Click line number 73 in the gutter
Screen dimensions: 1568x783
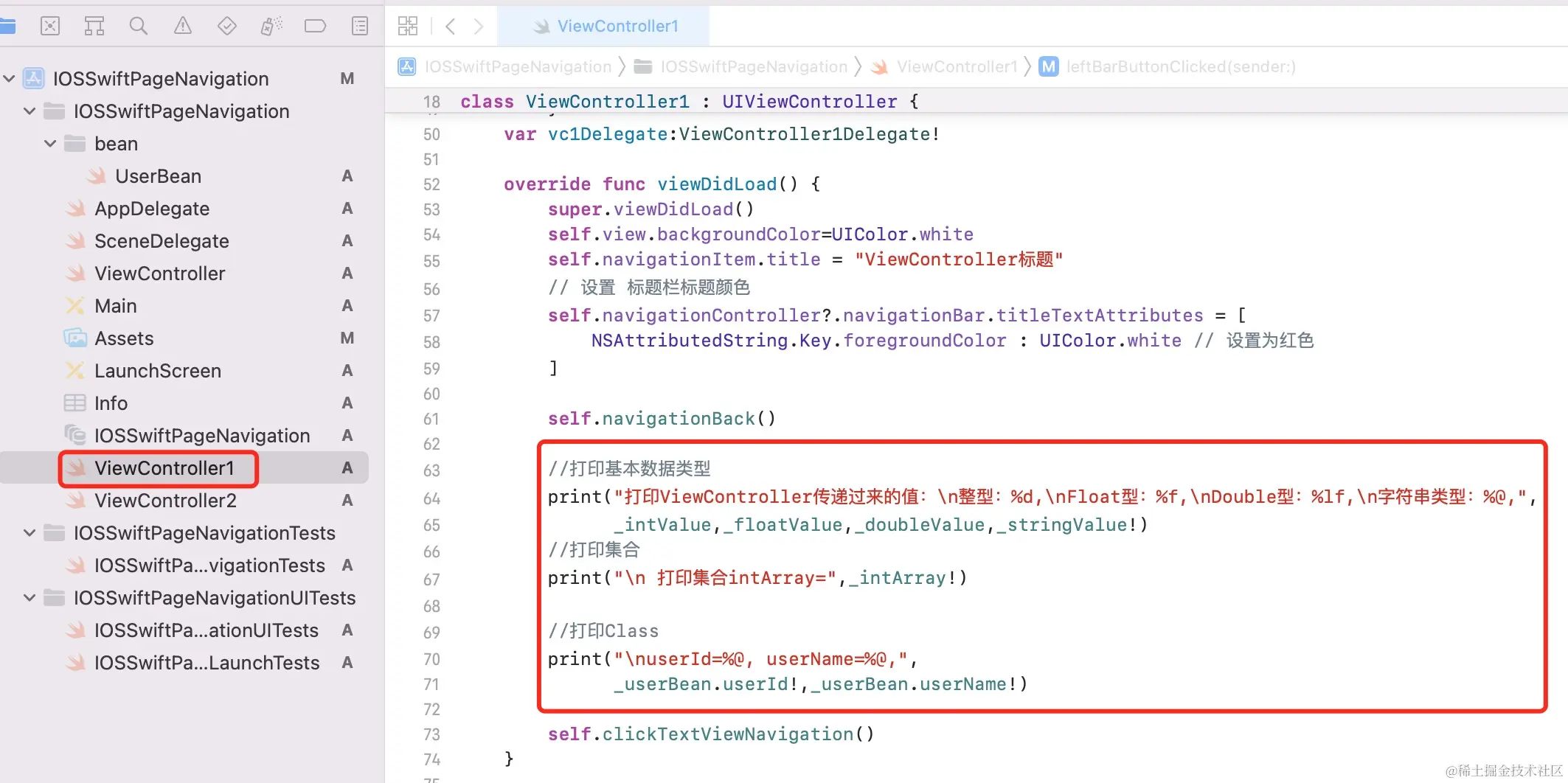click(x=431, y=735)
